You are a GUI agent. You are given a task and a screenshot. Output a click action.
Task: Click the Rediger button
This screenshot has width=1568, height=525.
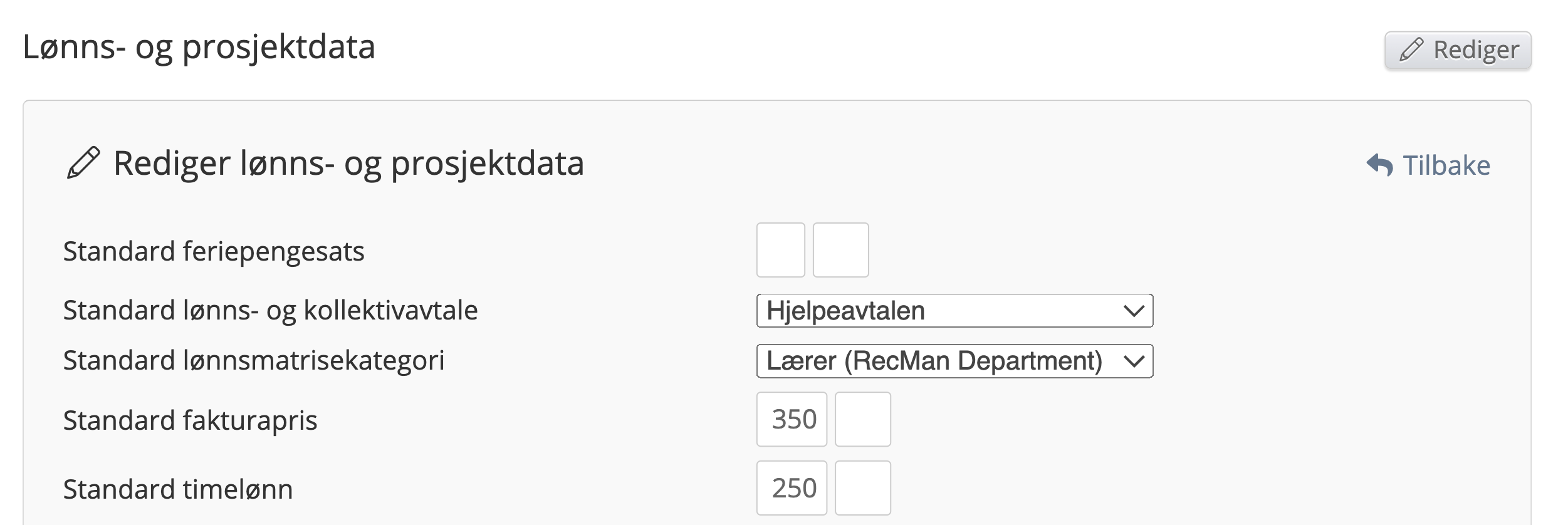[1457, 50]
